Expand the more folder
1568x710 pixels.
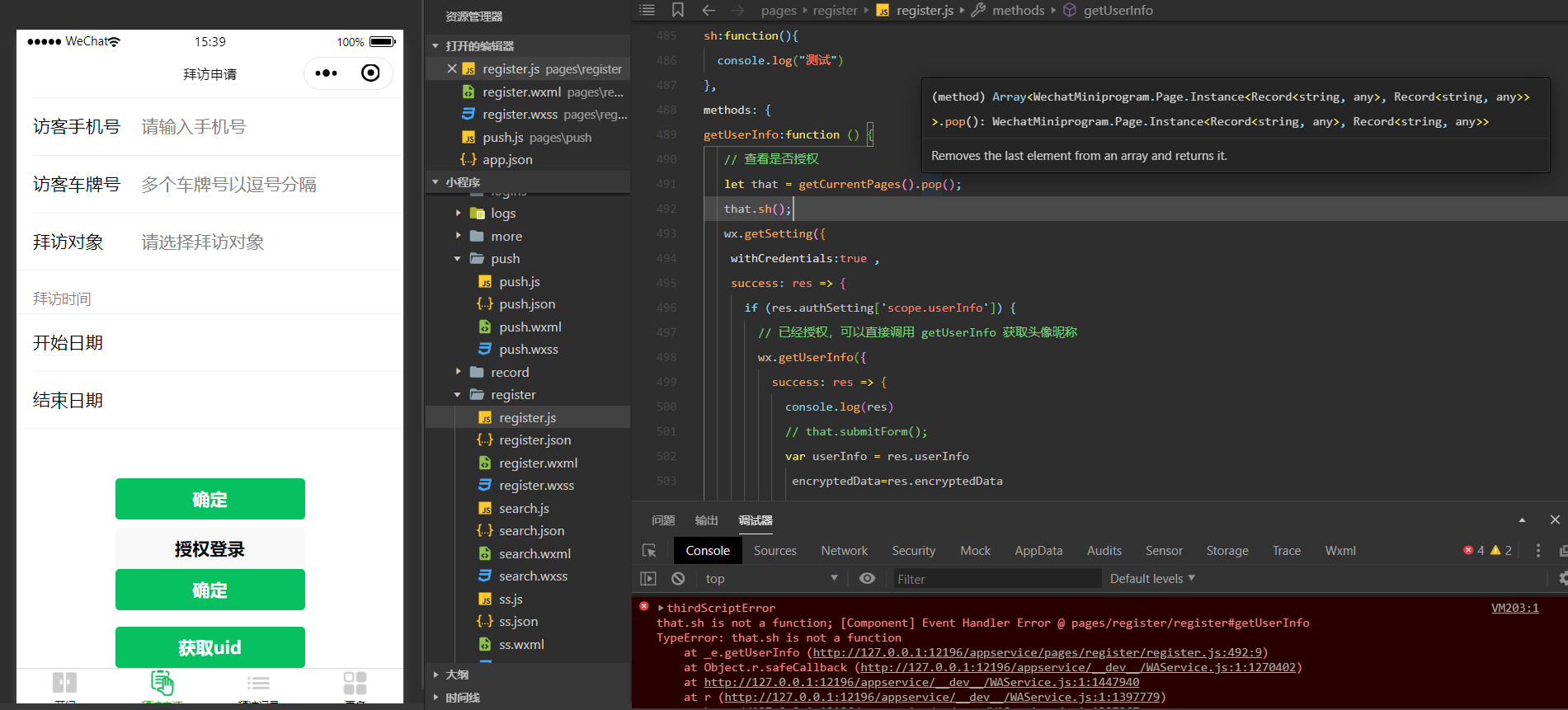click(459, 237)
